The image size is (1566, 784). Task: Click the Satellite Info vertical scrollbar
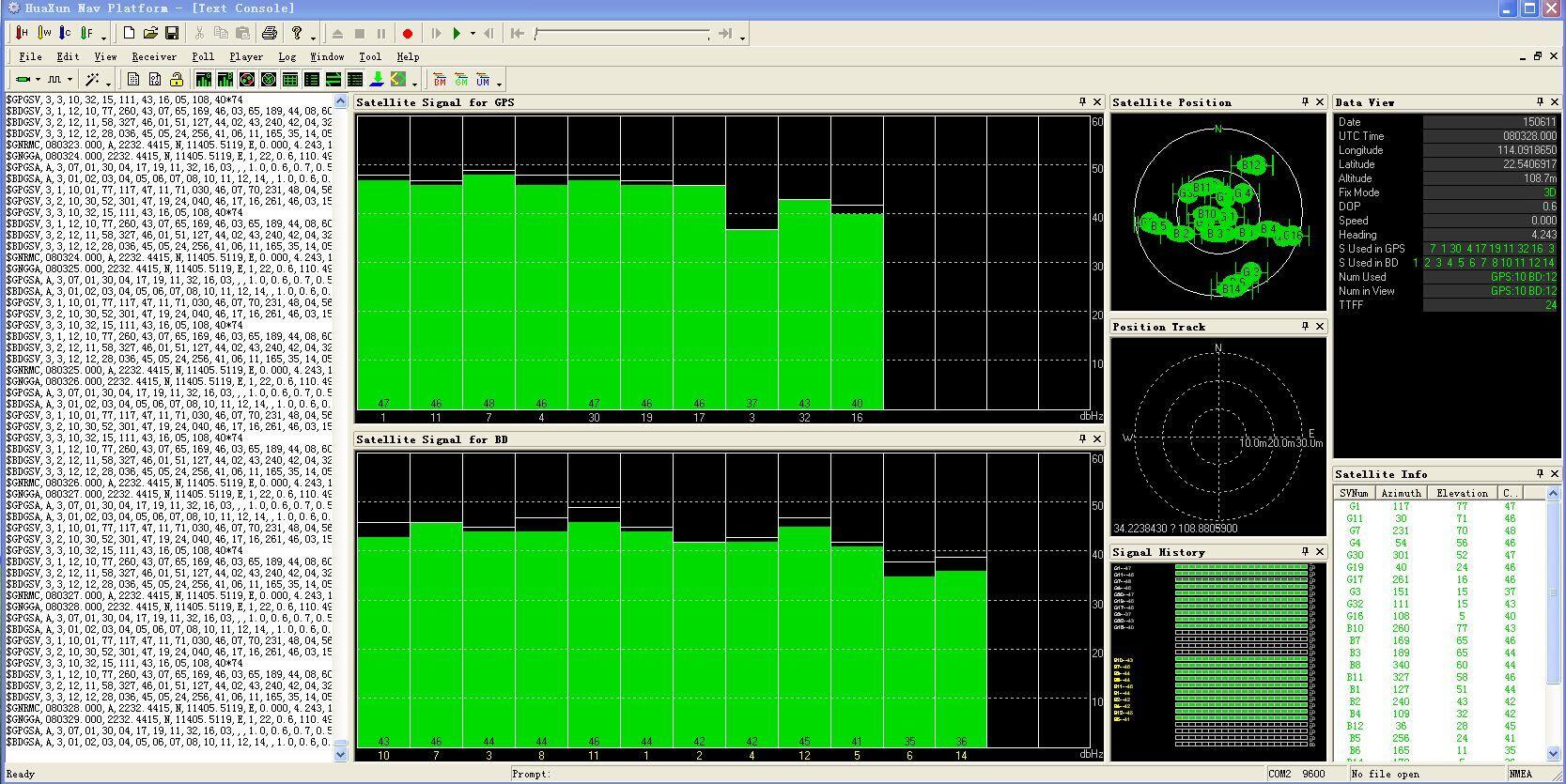(1553, 624)
